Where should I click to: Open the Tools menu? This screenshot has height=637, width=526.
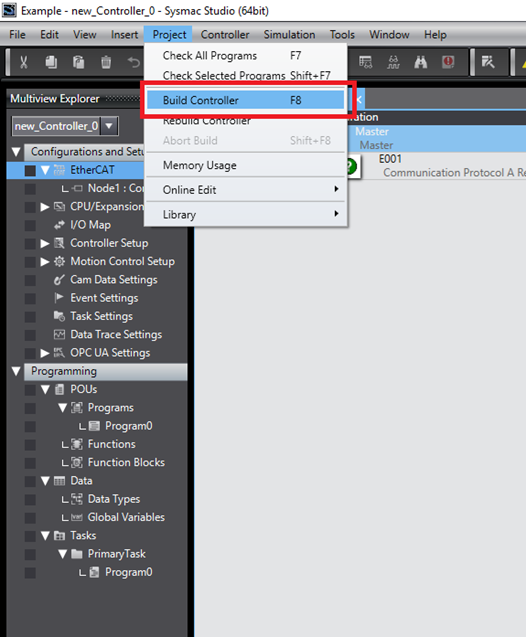click(x=342, y=35)
